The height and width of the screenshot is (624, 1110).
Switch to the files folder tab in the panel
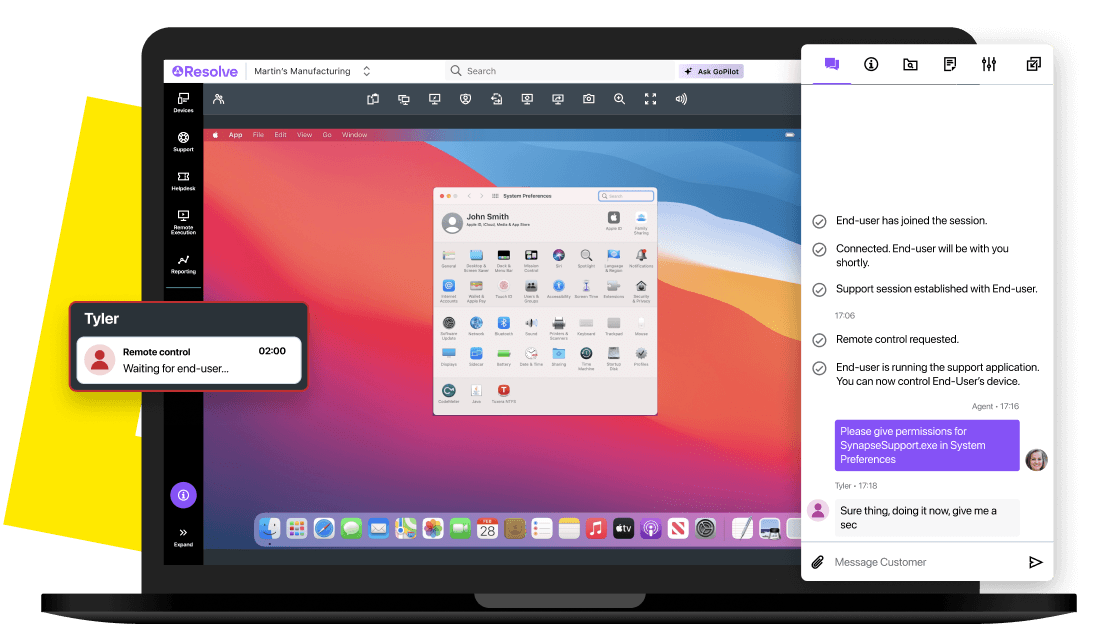coord(910,64)
